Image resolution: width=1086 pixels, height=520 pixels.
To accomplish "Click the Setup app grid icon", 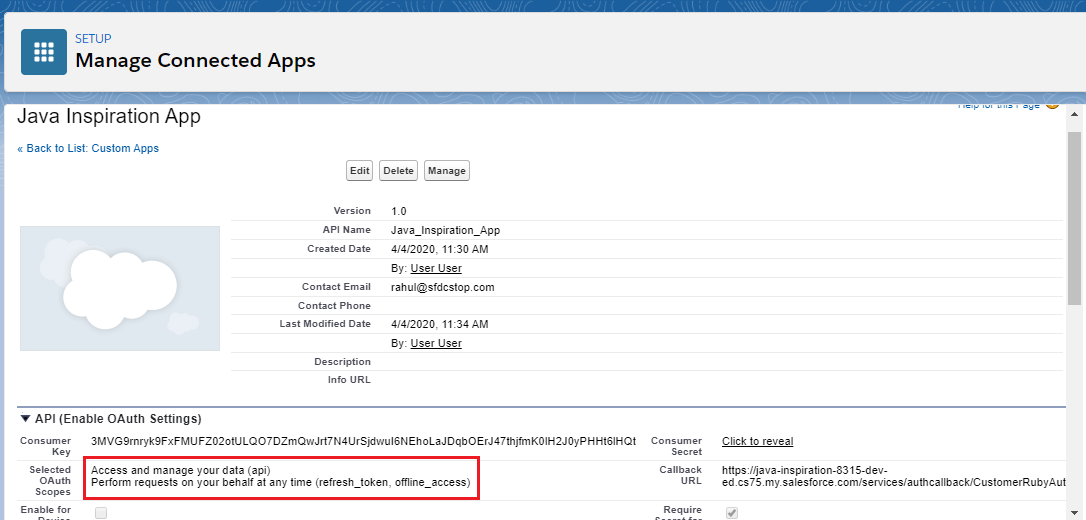I will 44,52.
